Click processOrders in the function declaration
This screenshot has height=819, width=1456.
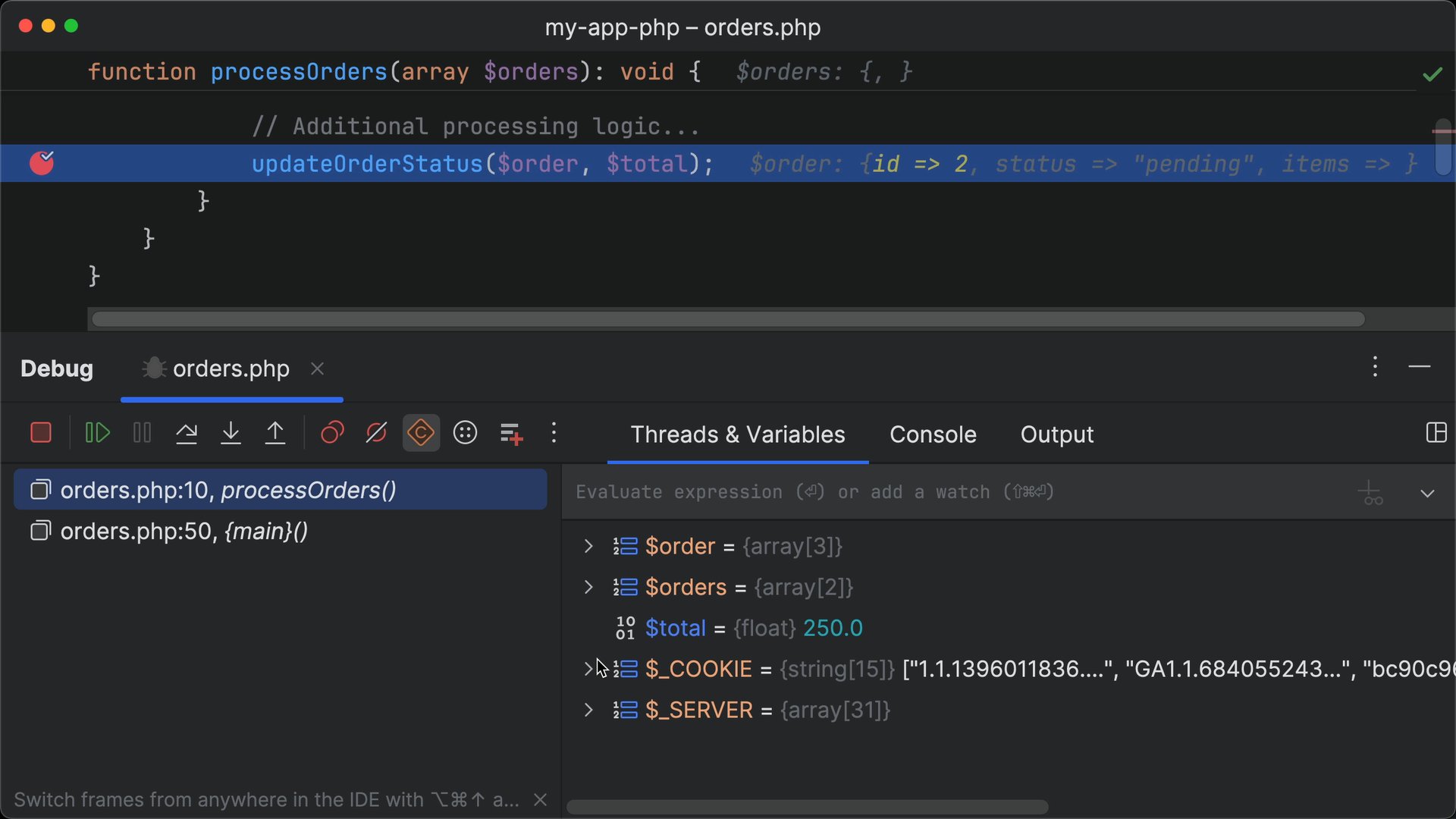(x=299, y=71)
